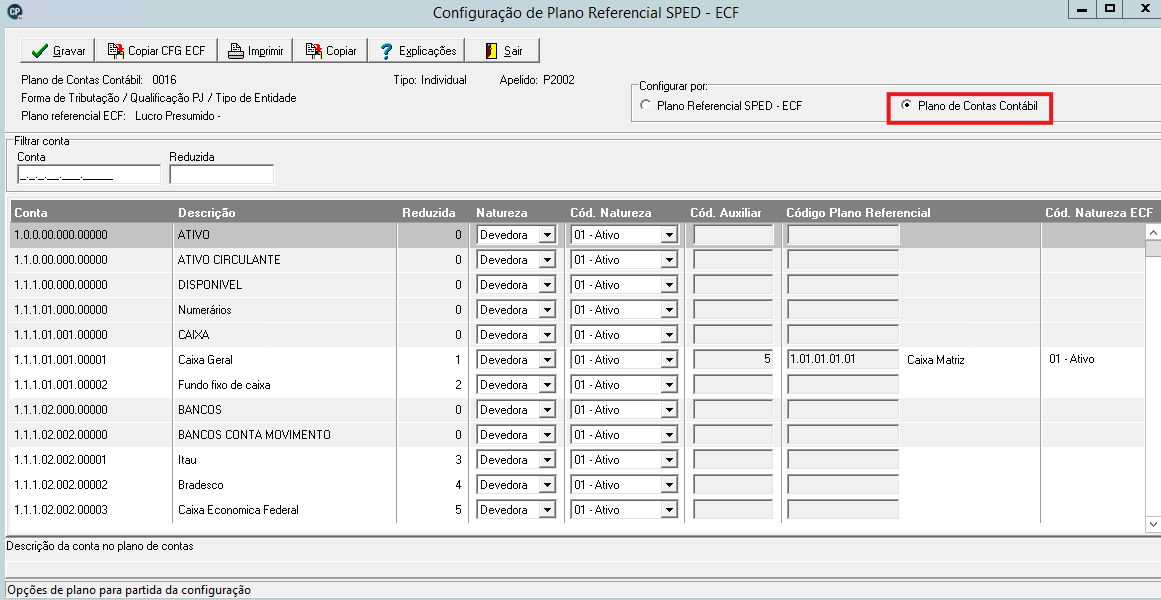Open Cód. Natureza dropdown for BANCOS row

669,410
